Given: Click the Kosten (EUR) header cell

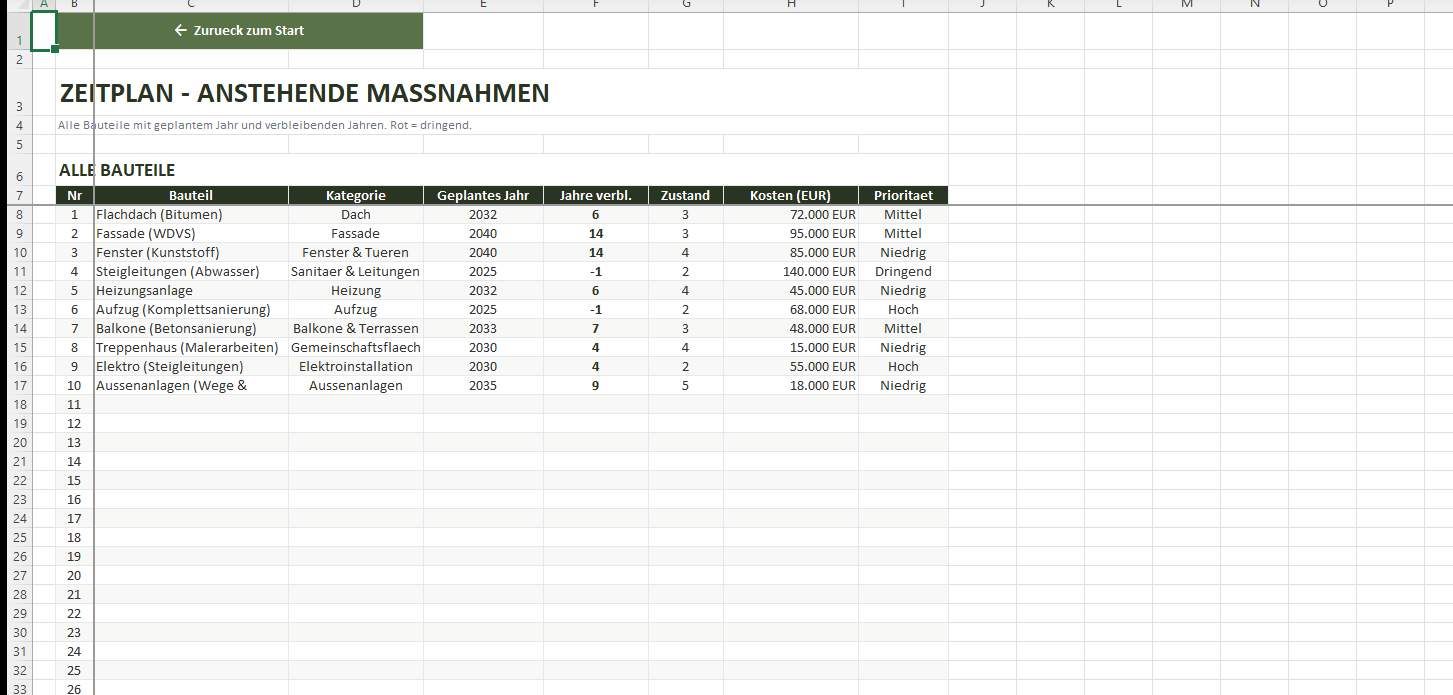Looking at the screenshot, I should (x=790, y=196).
